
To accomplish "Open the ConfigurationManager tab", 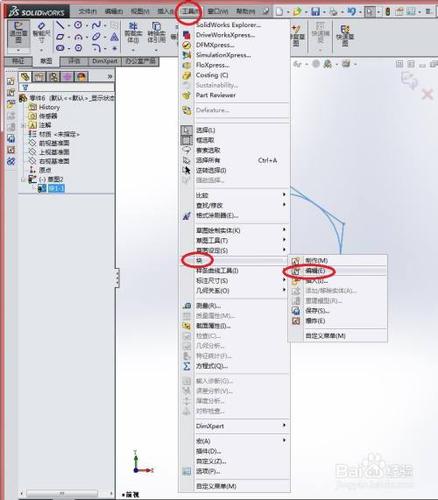I will coord(53,77).
